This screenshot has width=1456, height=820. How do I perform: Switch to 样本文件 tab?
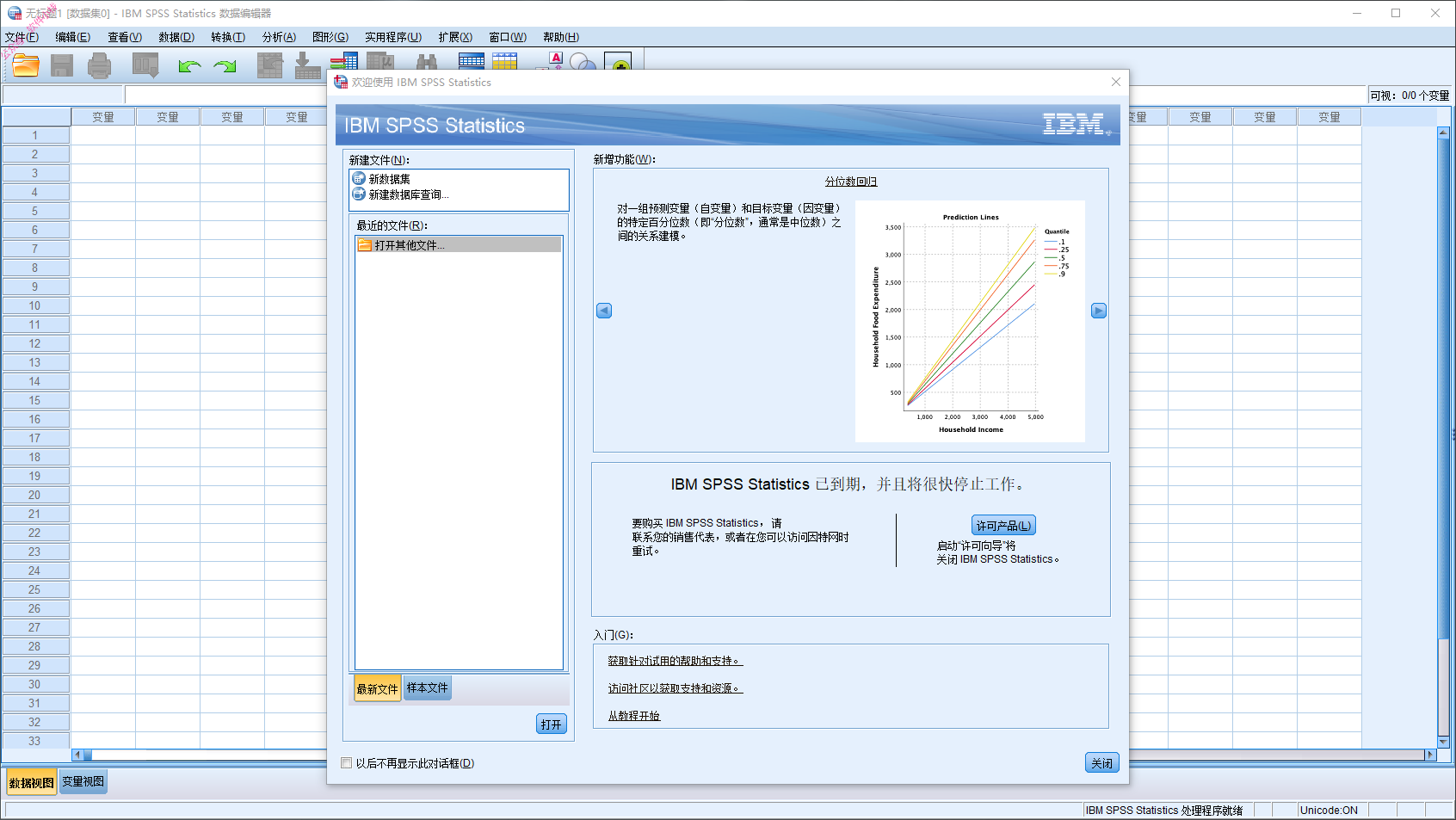pos(428,687)
